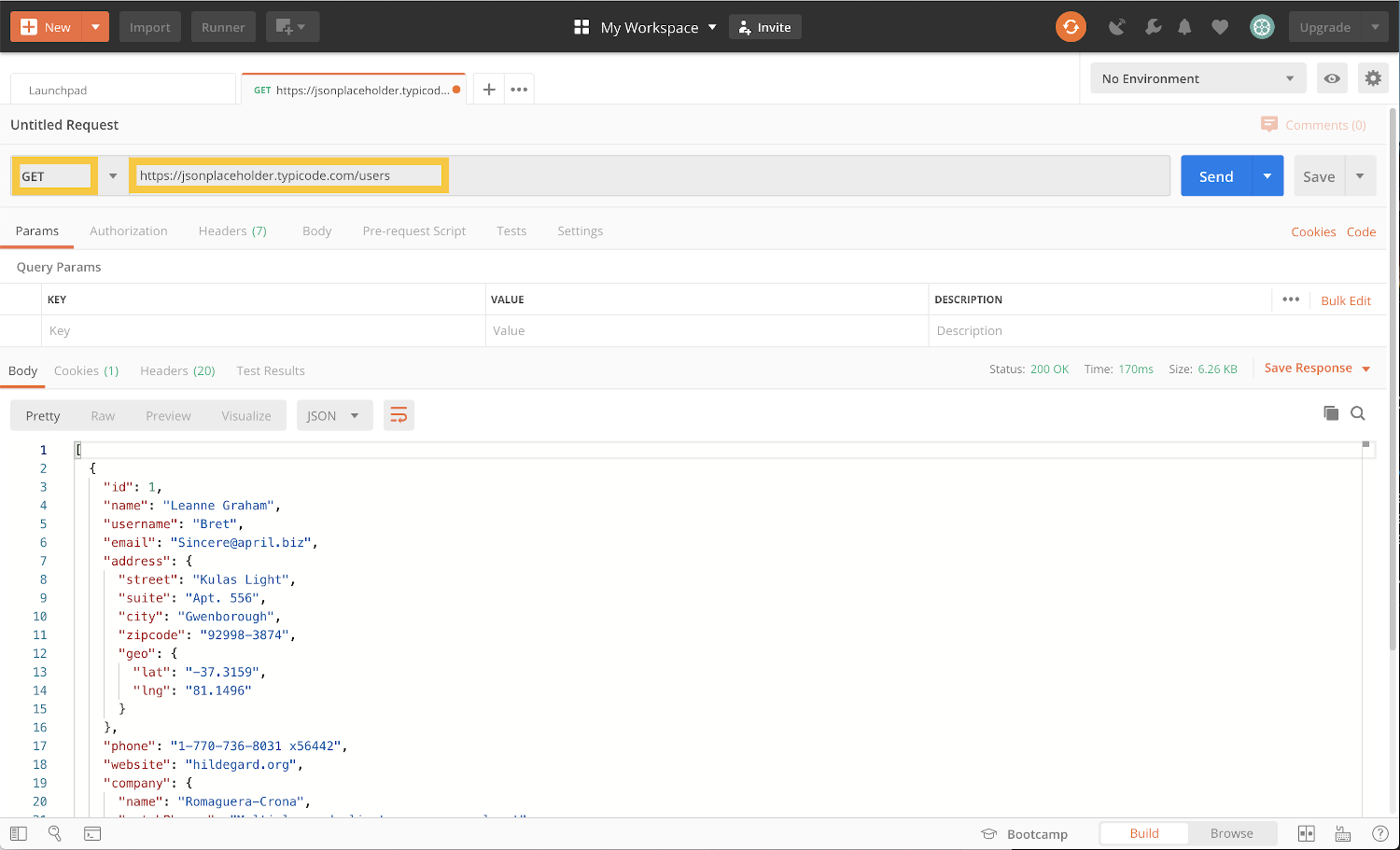Open Bootcamp from status bar
Viewport: 1400px width, 850px height.
point(1024,834)
